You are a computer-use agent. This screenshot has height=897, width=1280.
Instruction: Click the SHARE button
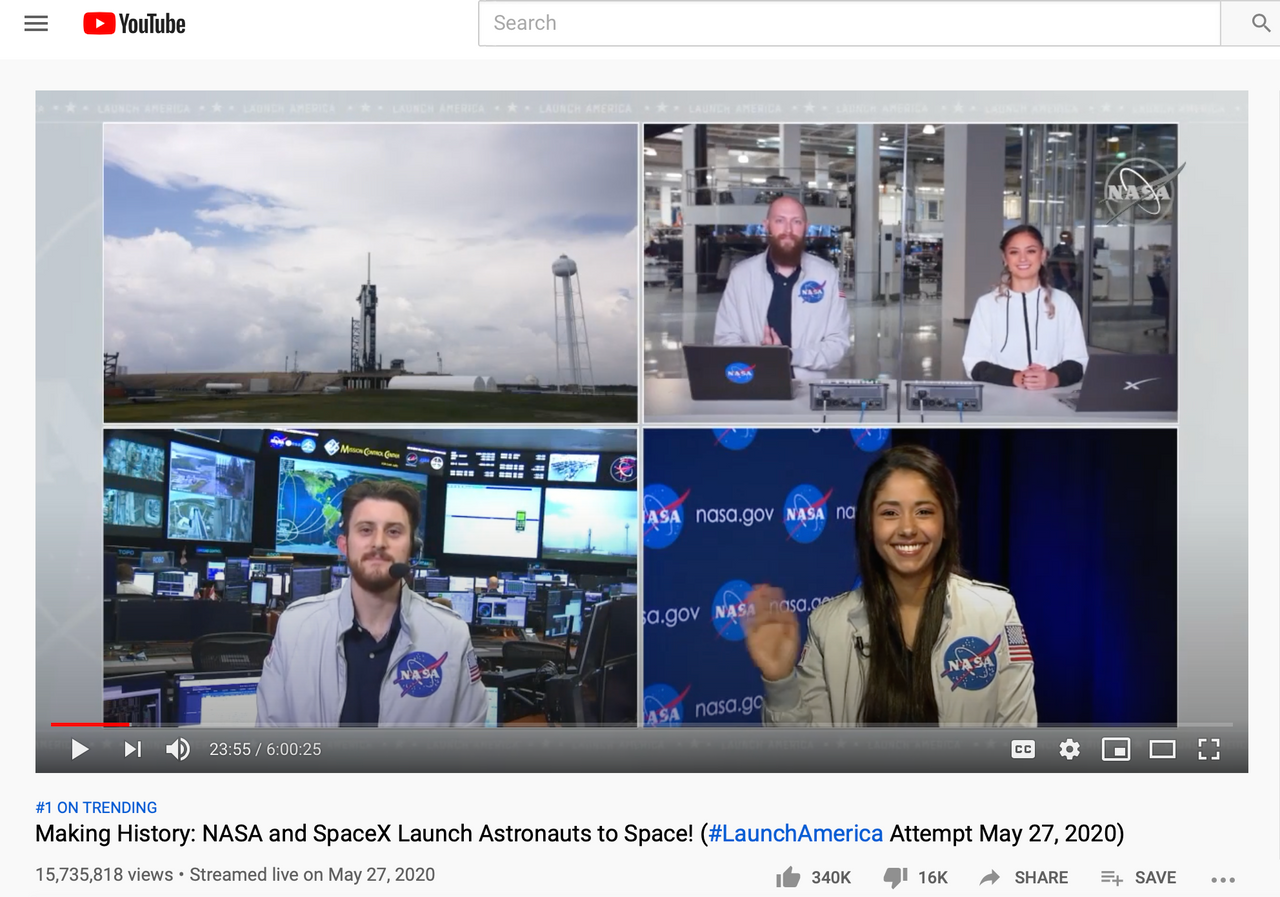pyautogui.click(x=1024, y=877)
